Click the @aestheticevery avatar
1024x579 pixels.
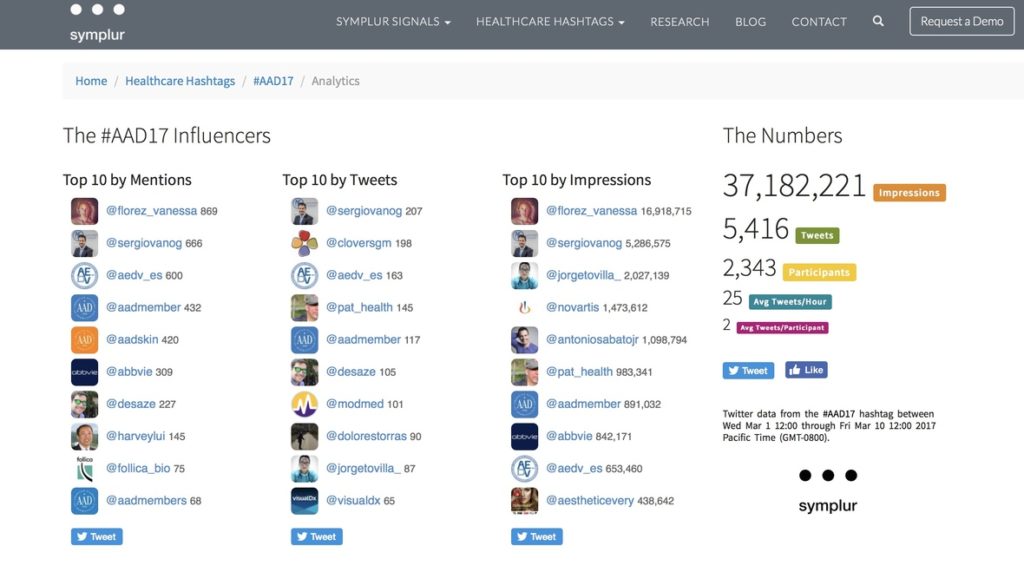(524, 501)
